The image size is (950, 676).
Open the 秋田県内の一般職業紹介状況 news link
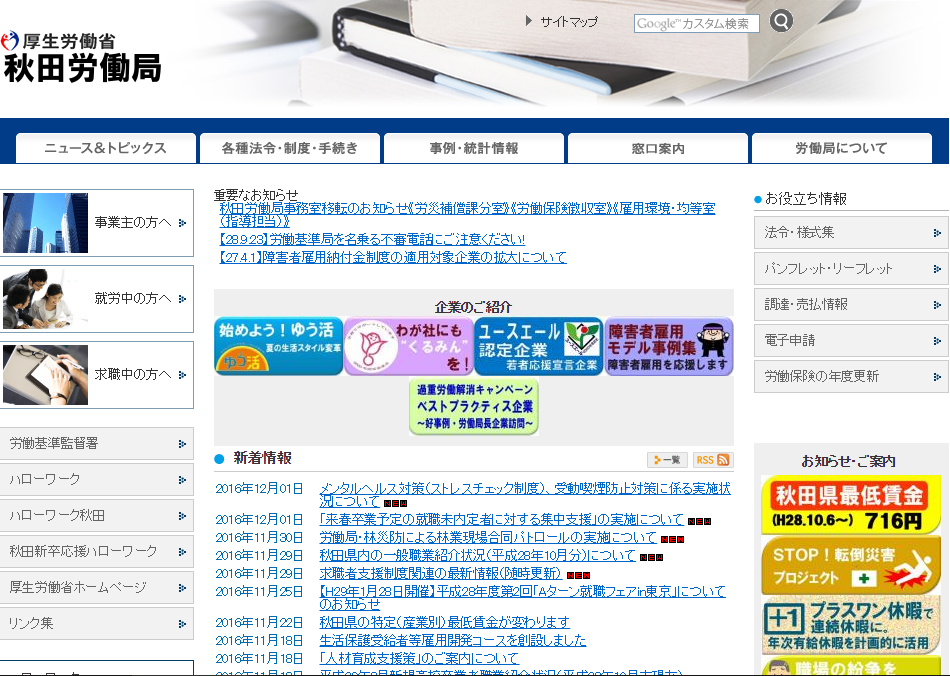(x=477, y=556)
